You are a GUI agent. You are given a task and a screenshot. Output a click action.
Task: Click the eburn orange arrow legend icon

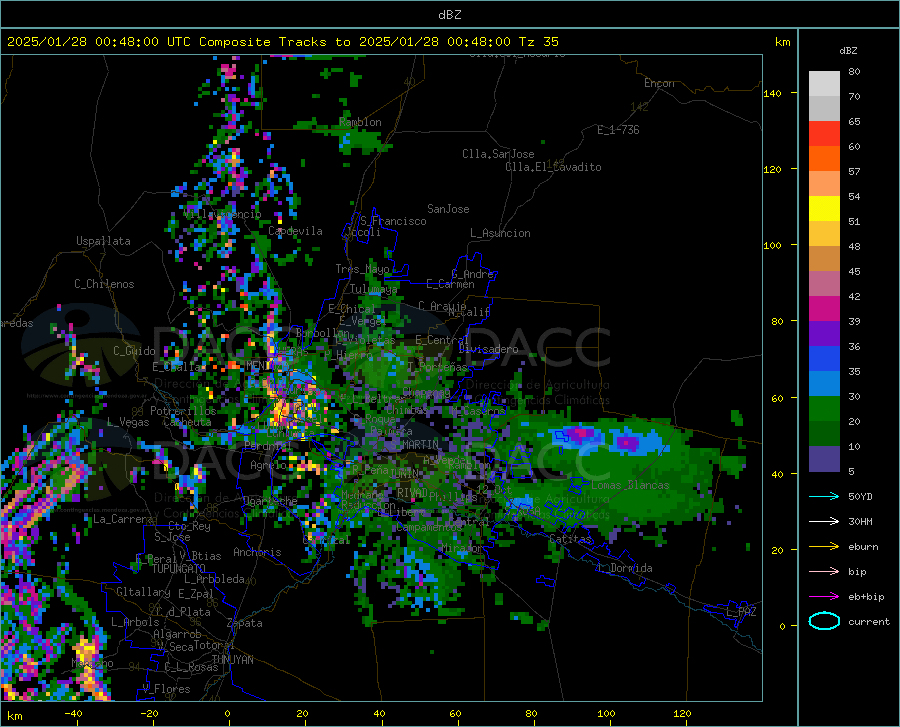click(824, 547)
